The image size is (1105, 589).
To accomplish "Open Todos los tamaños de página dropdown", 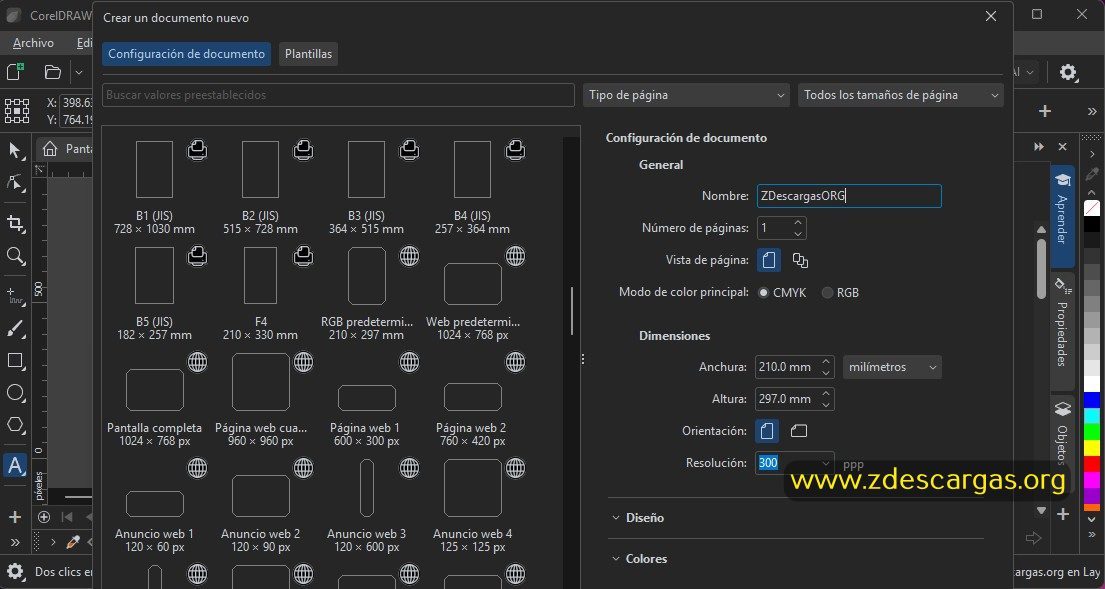I will (901, 95).
